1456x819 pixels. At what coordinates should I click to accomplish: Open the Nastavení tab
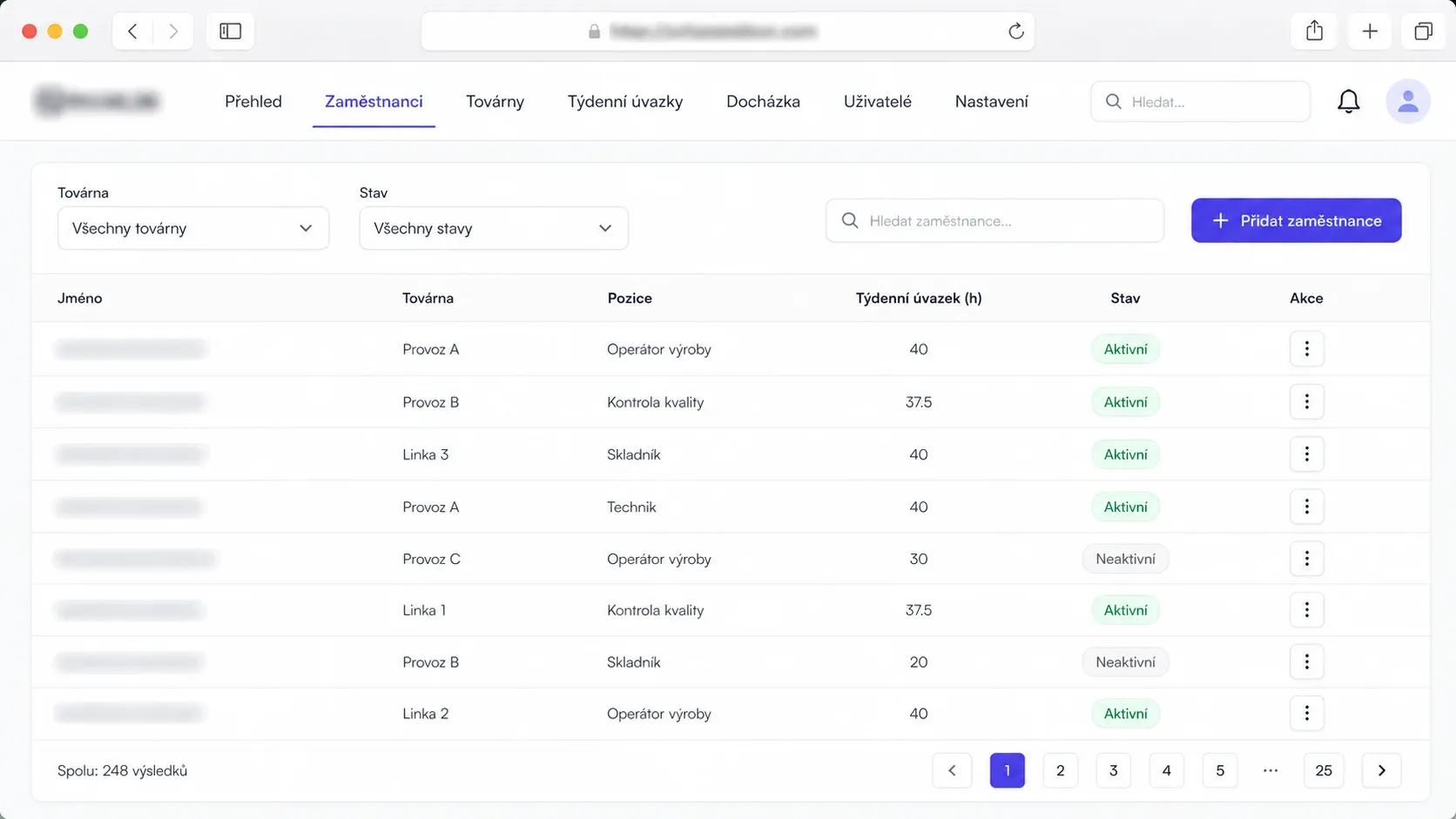[x=992, y=102]
